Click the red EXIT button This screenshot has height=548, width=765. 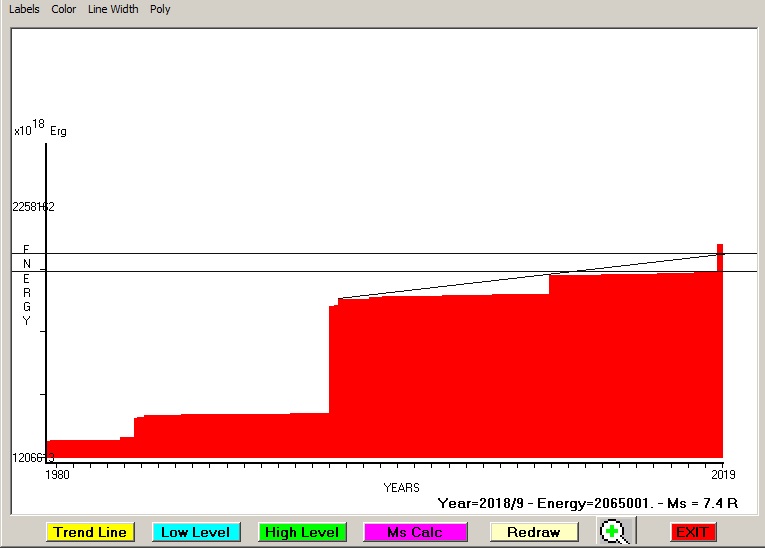point(693,532)
